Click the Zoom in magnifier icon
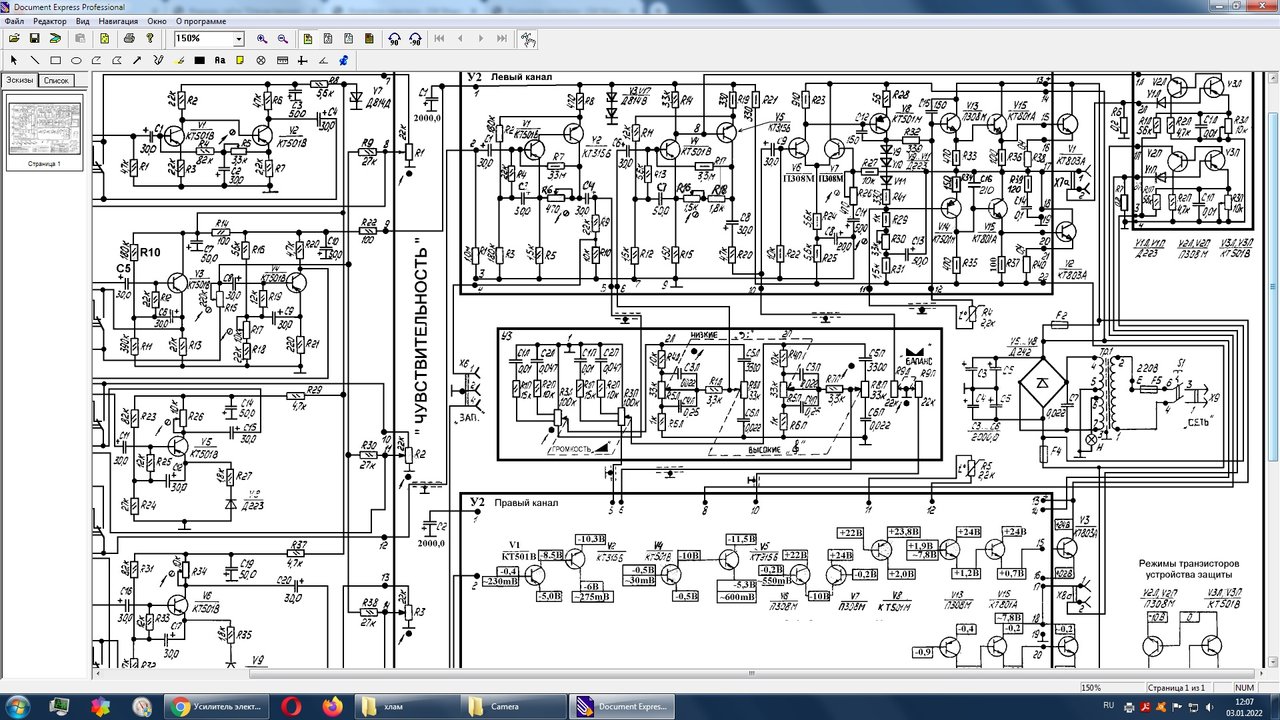Viewport: 1280px width, 720px height. coord(262,38)
